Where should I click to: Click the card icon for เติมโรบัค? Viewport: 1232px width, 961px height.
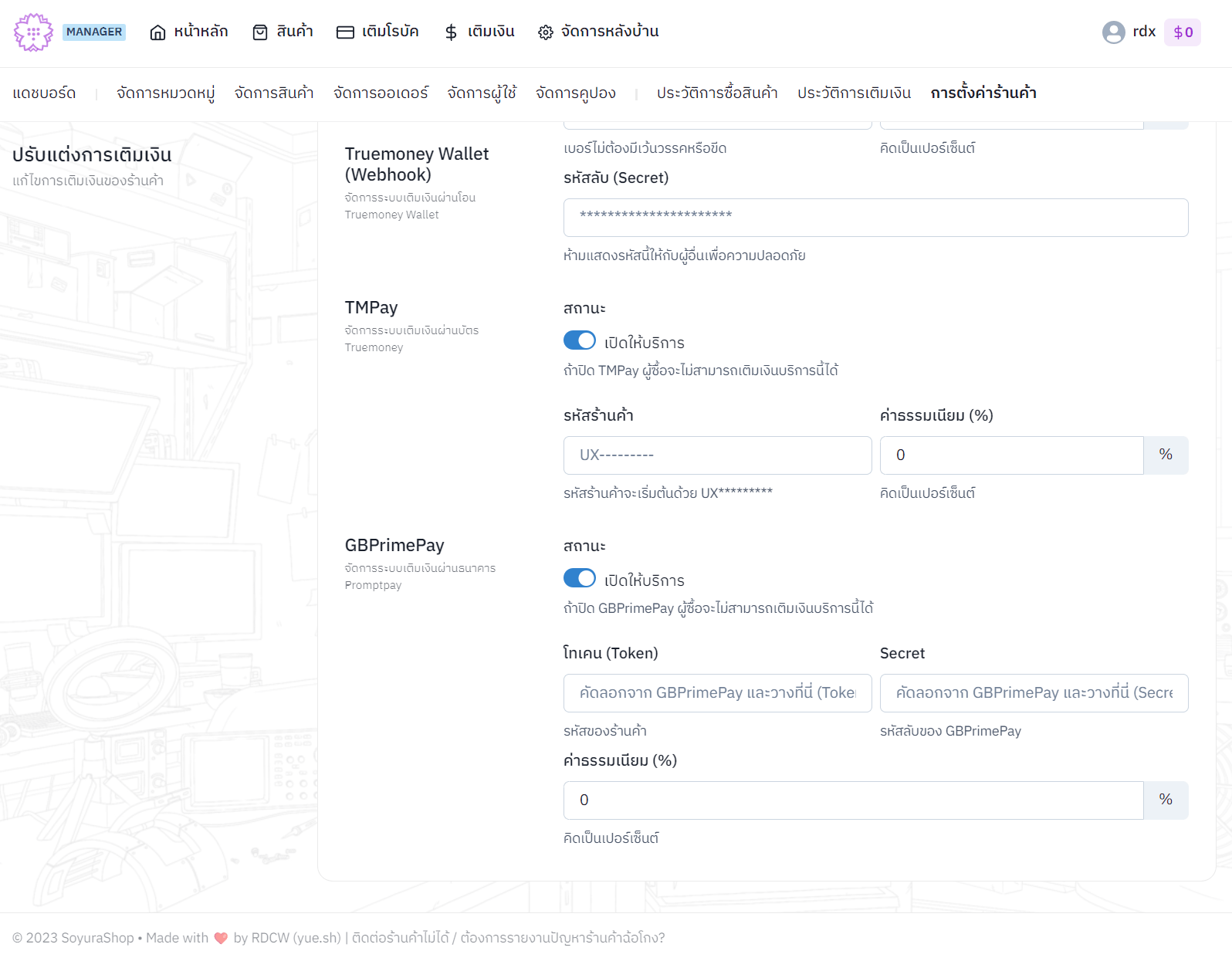(x=345, y=32)
